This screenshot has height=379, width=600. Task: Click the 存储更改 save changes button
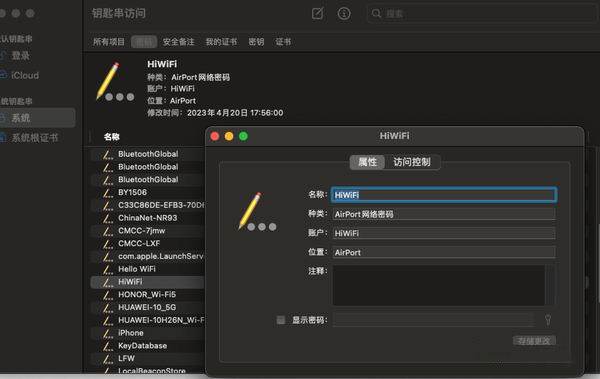click(x=534, y=341)
